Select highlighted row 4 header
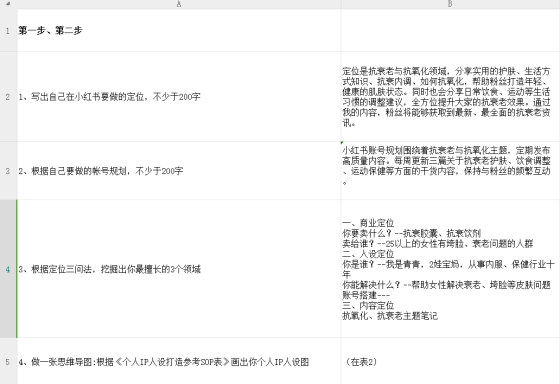This screenshot has width=560, height=384. coord(8,269)
